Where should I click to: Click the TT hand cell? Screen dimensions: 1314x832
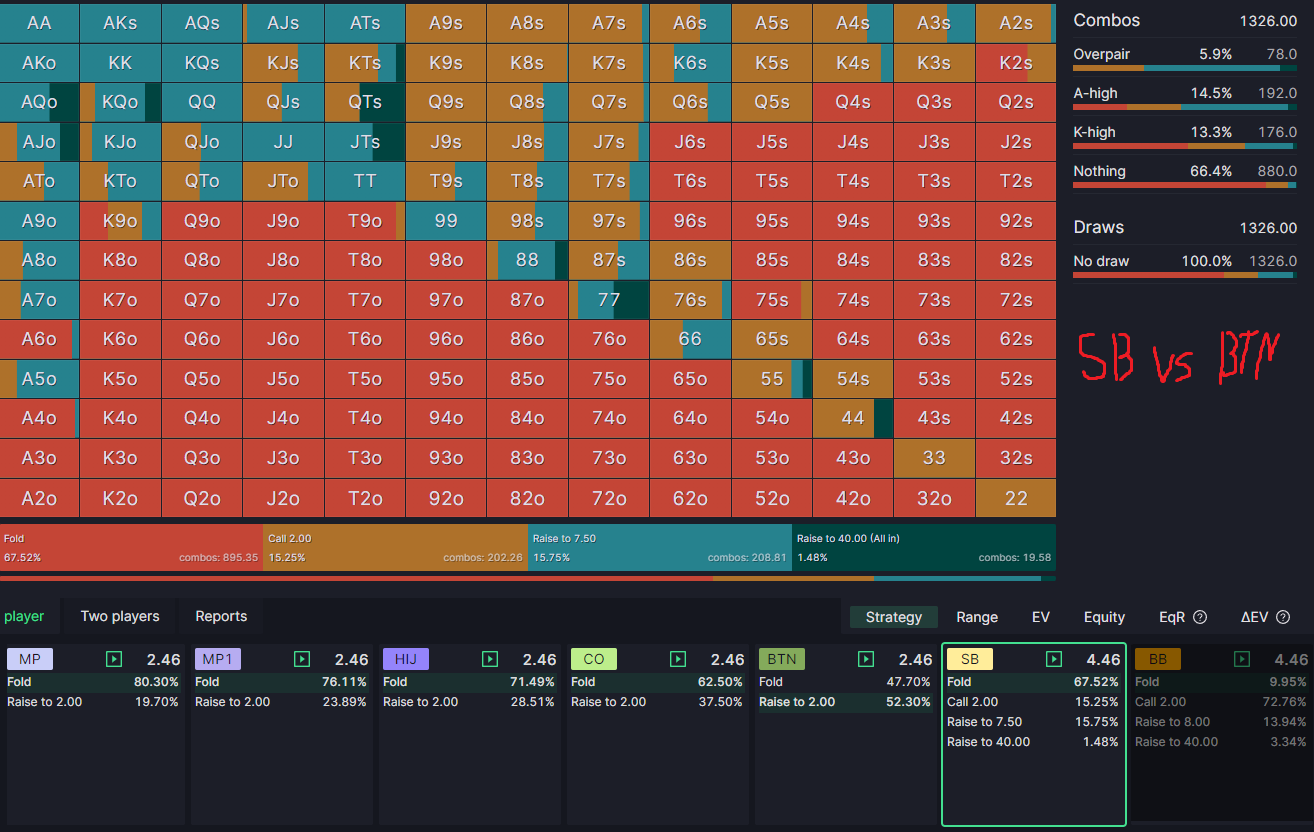(364, 181)
